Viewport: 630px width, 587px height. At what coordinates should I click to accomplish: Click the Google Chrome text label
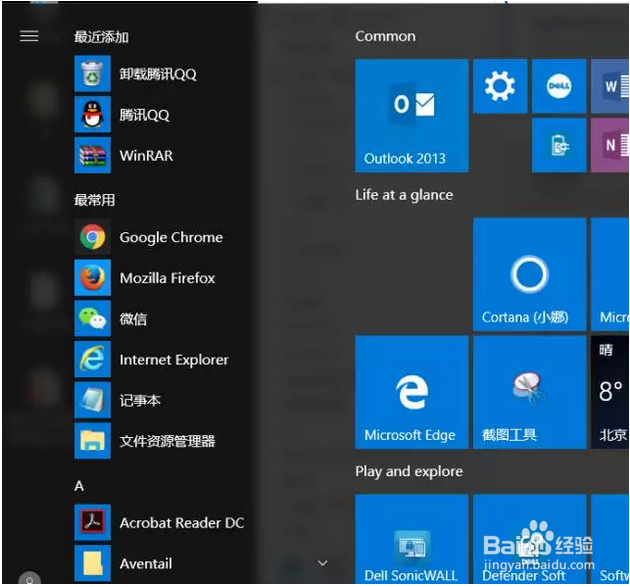(x=171, y=237)
